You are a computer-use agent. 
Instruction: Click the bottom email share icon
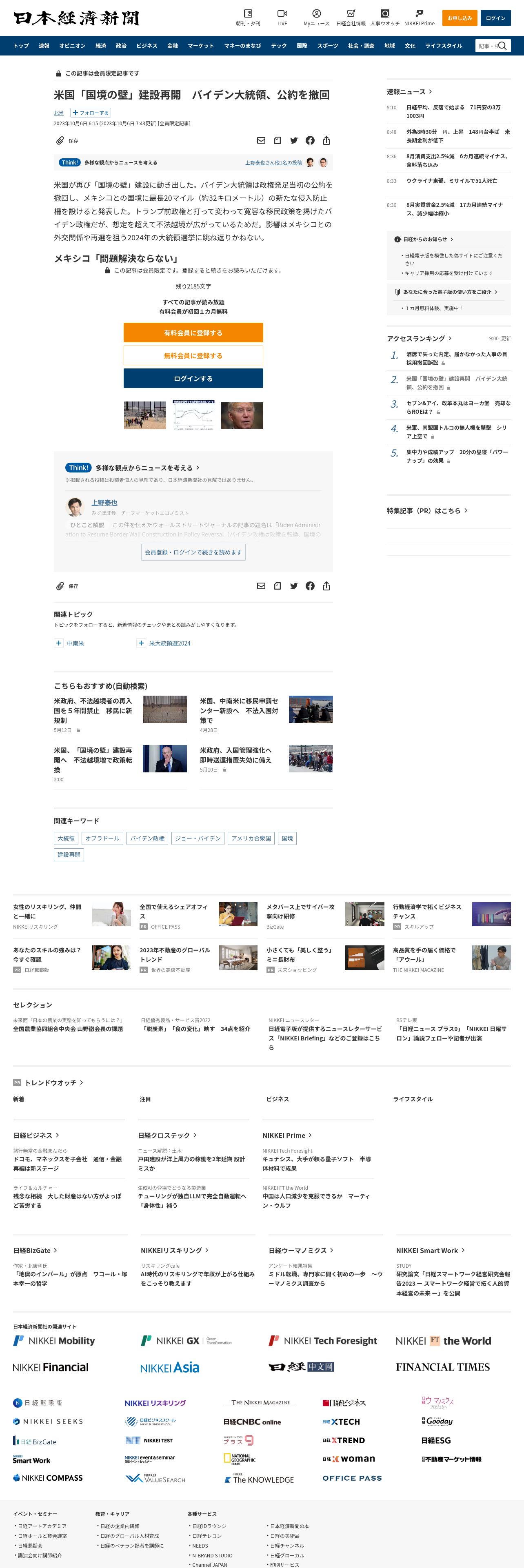(x=261, y=586)
